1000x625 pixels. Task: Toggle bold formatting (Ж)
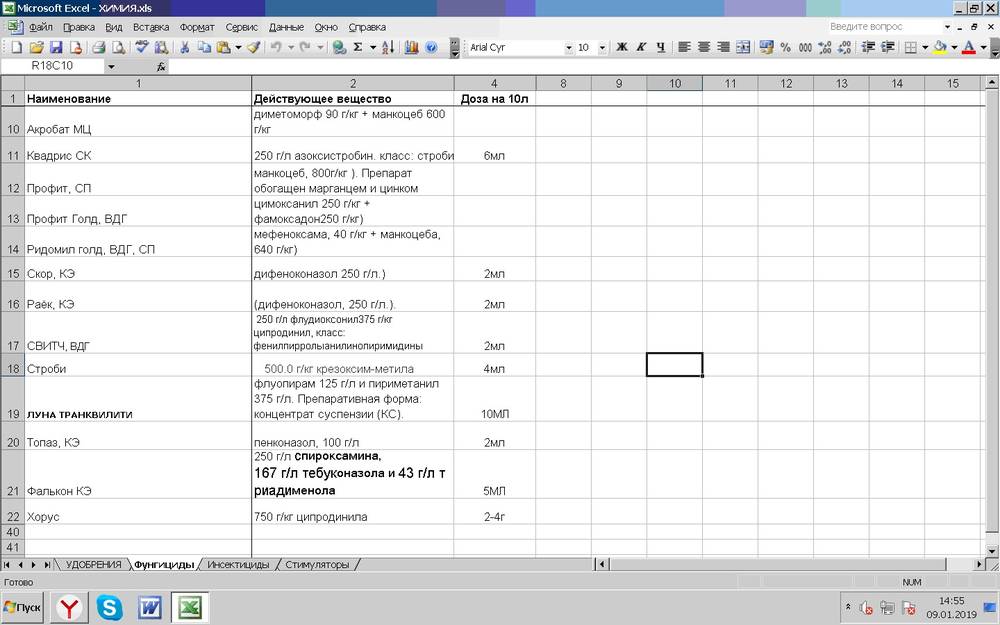pyautogui.click(x=622, y=47)
